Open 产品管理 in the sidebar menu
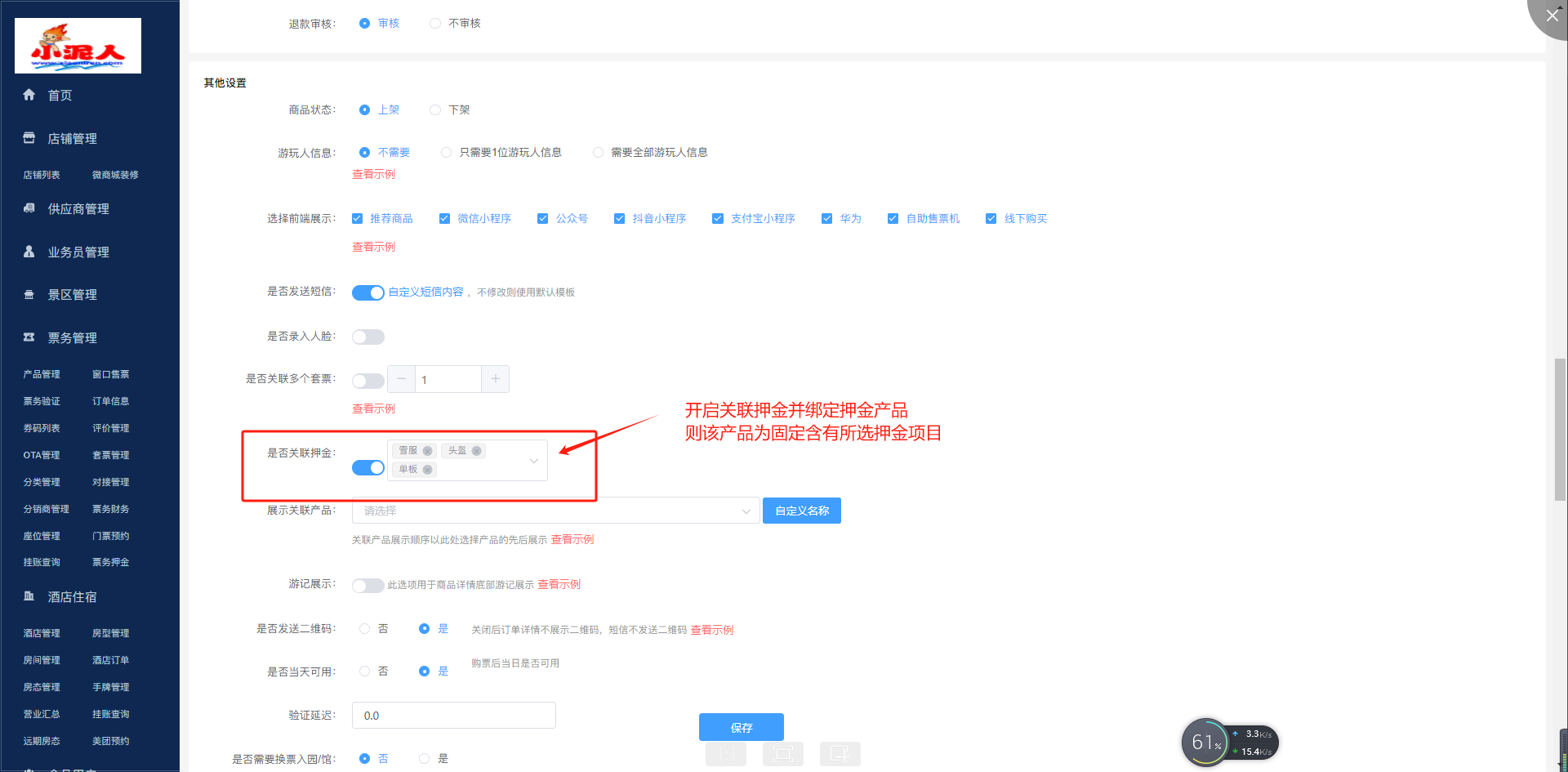The image size is (1568, 772). tap(42, 374)
